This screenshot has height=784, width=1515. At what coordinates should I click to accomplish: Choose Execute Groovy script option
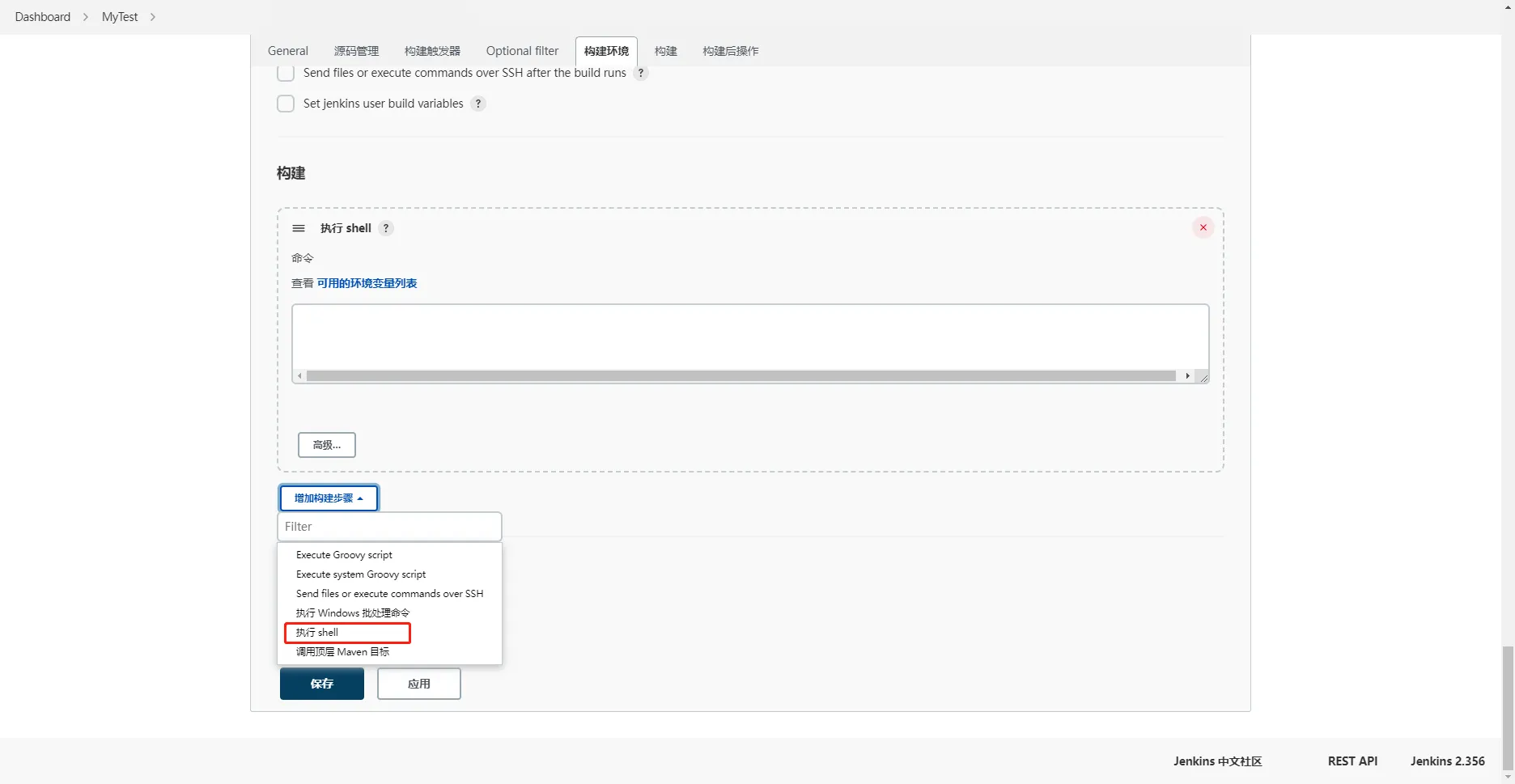tap(344, 555)
